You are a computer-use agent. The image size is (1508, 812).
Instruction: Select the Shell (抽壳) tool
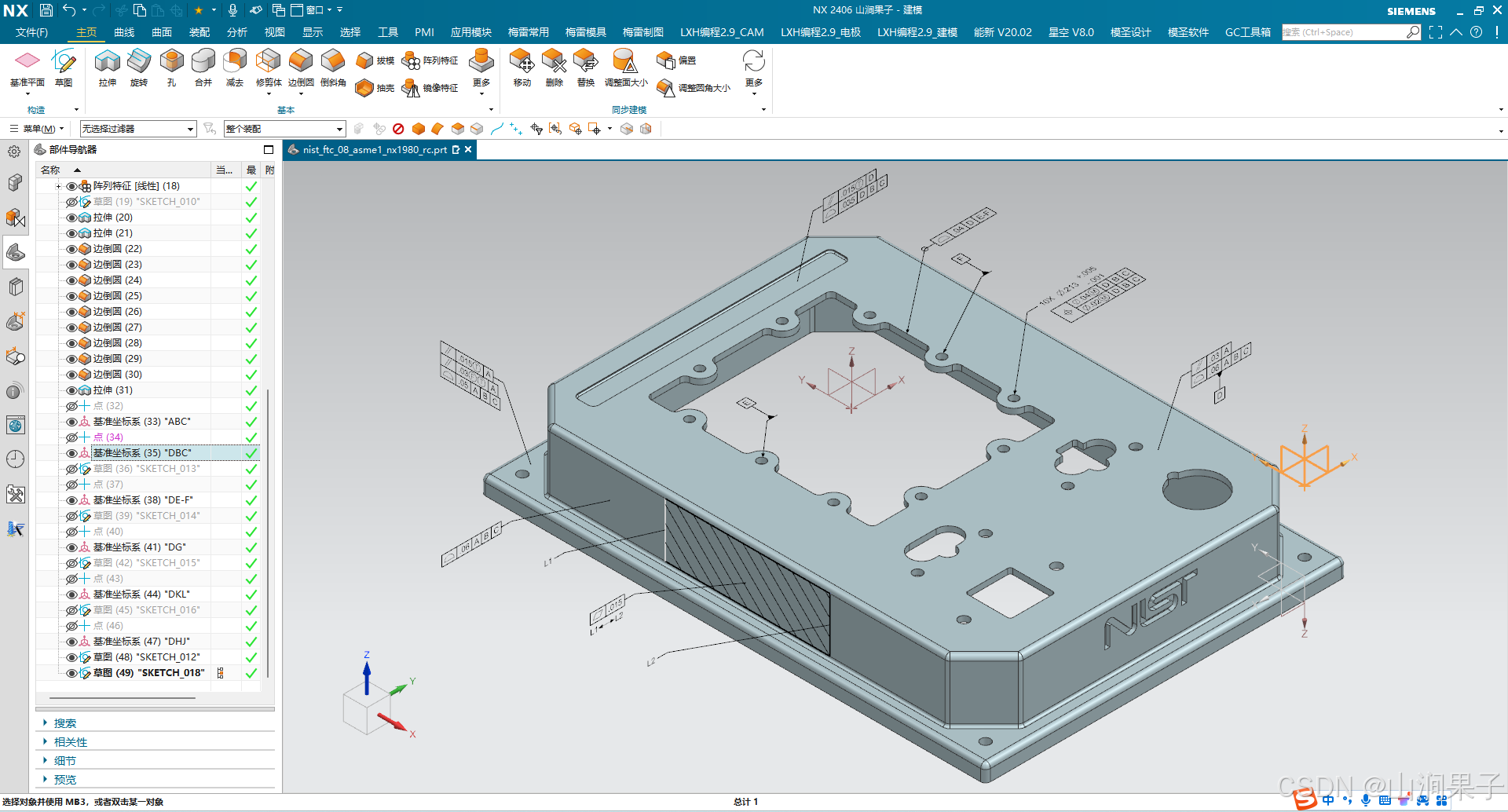pos(375,88)
